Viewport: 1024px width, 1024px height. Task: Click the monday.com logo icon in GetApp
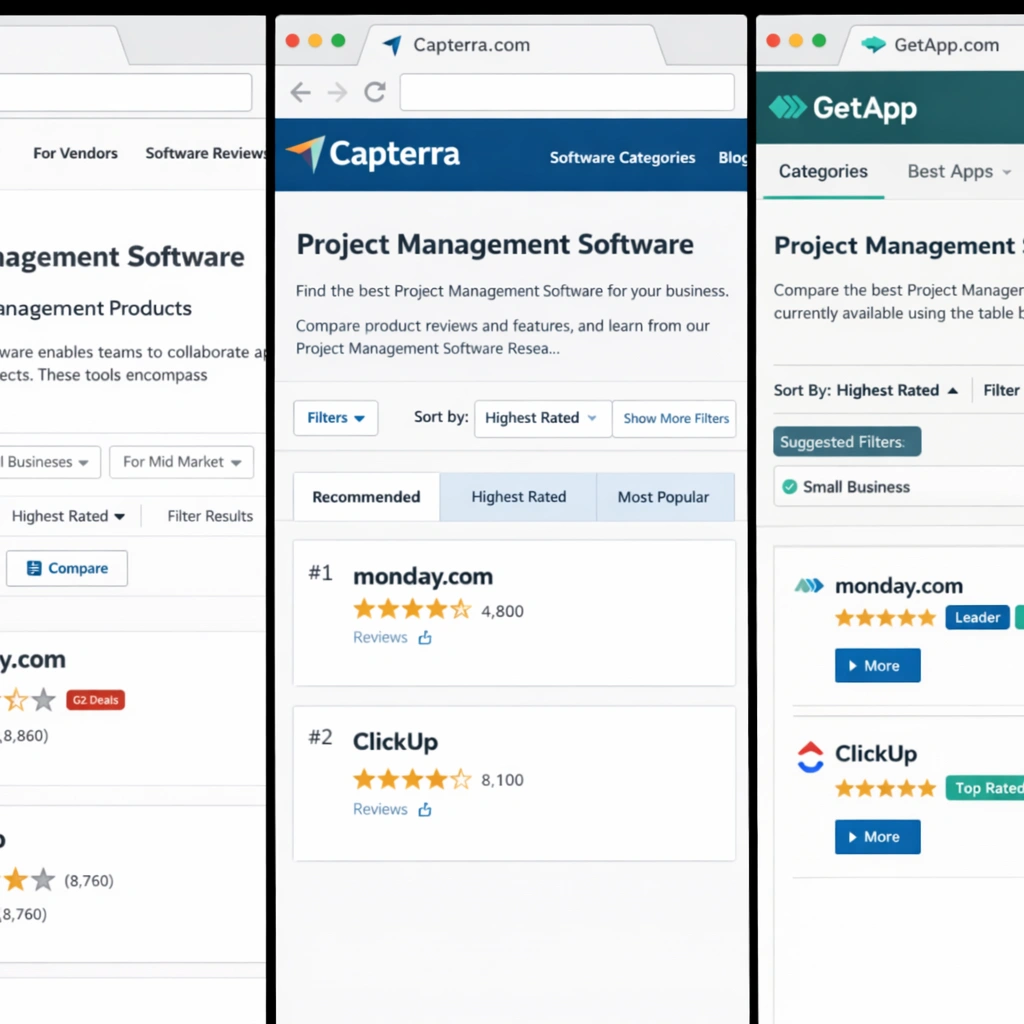click(x=808, y=586)
